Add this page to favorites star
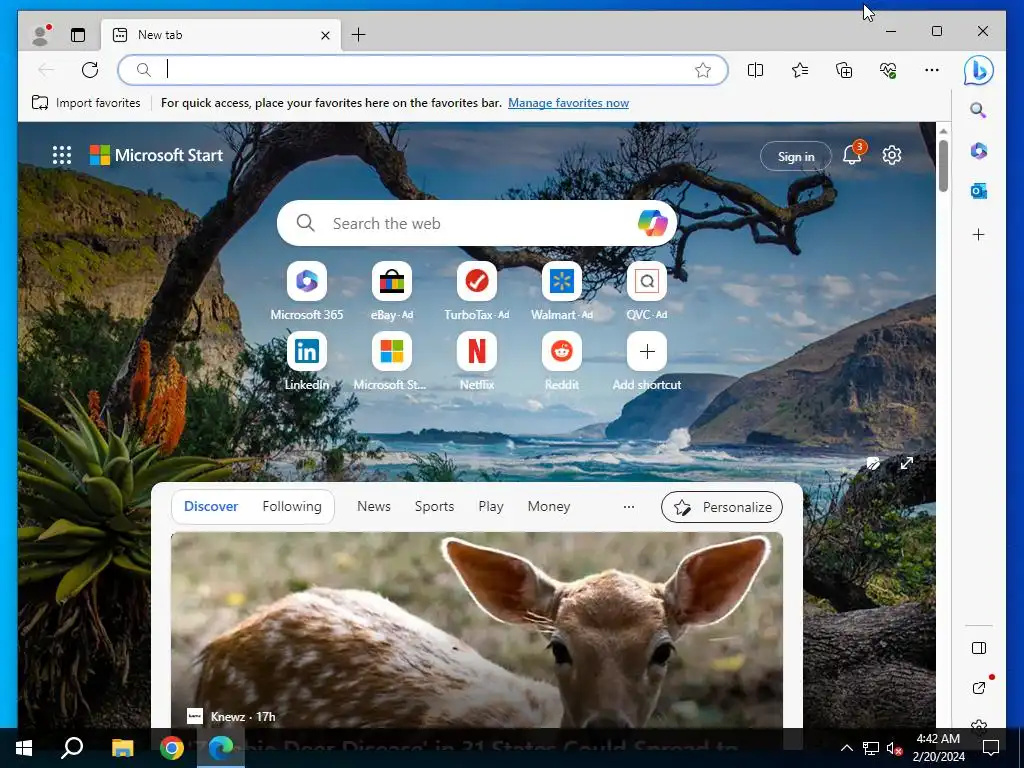This screenshot has width=1024, height=768. coord(703,70)
